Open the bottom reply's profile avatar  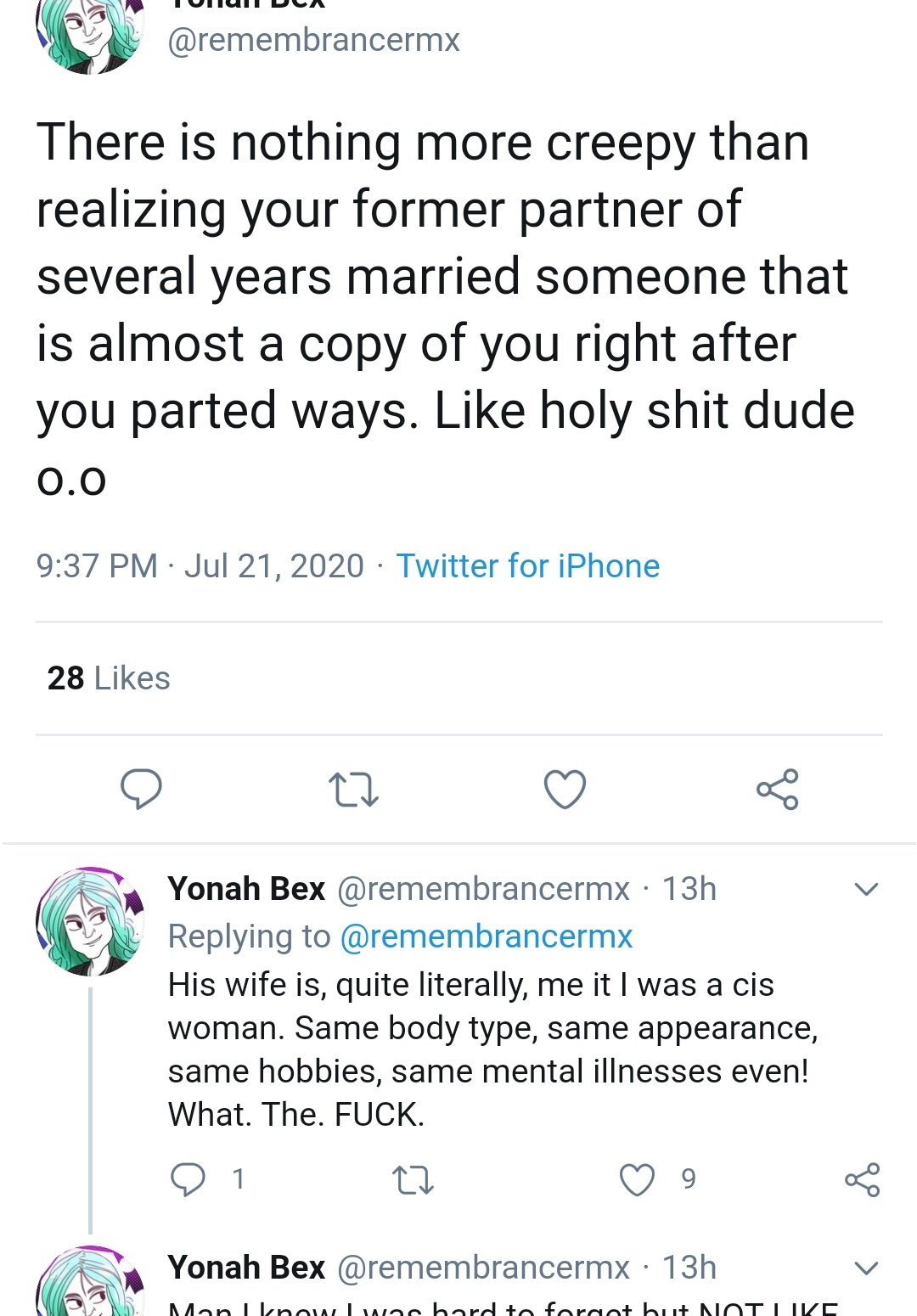90,1282
